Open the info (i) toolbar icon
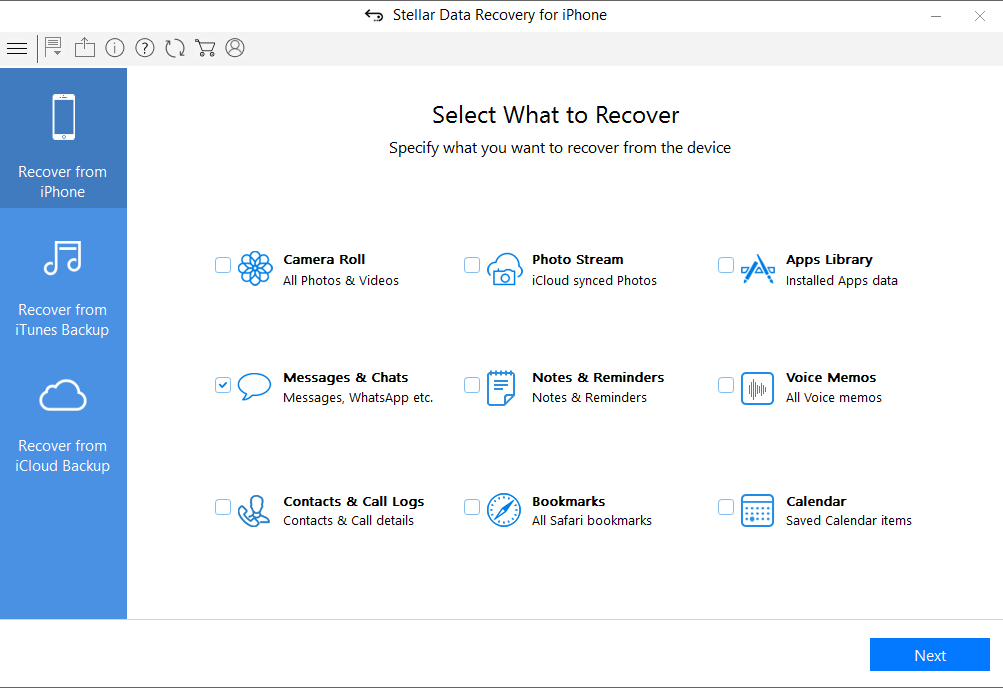 (x=115, y=48)
